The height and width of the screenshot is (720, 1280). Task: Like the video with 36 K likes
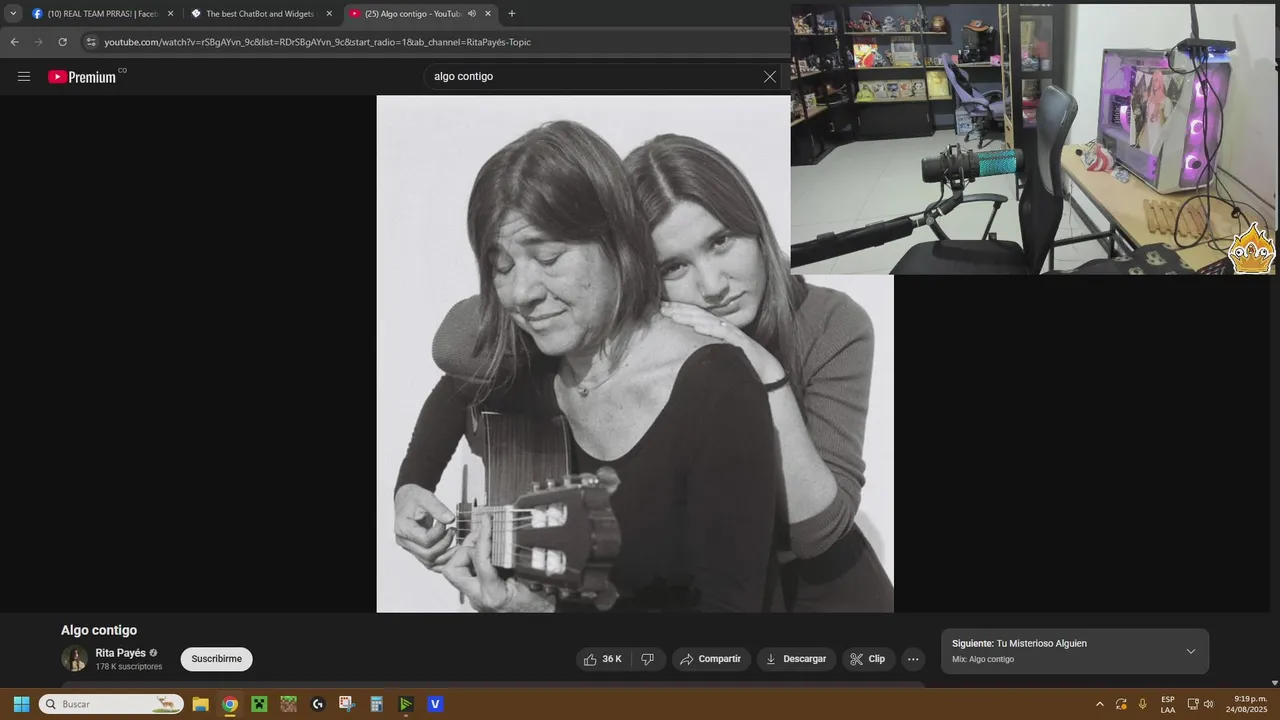click(x=603, y=659)
